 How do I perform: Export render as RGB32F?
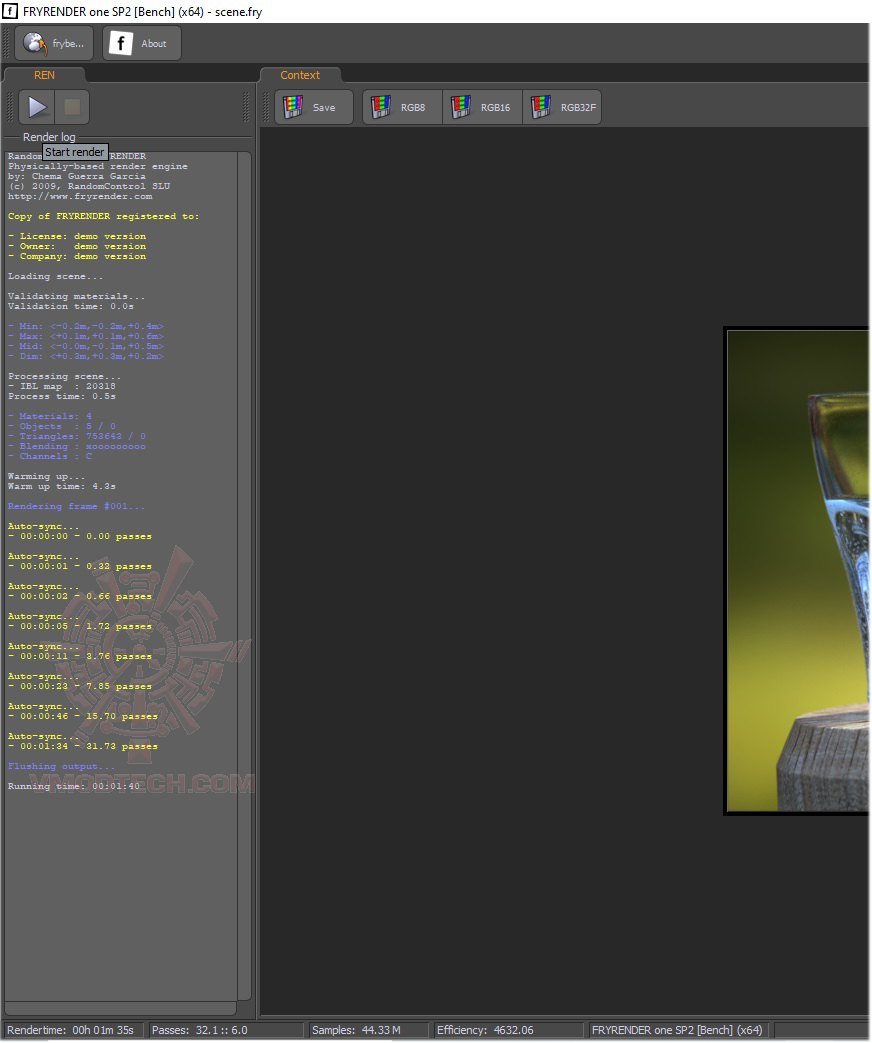[562, 107]
